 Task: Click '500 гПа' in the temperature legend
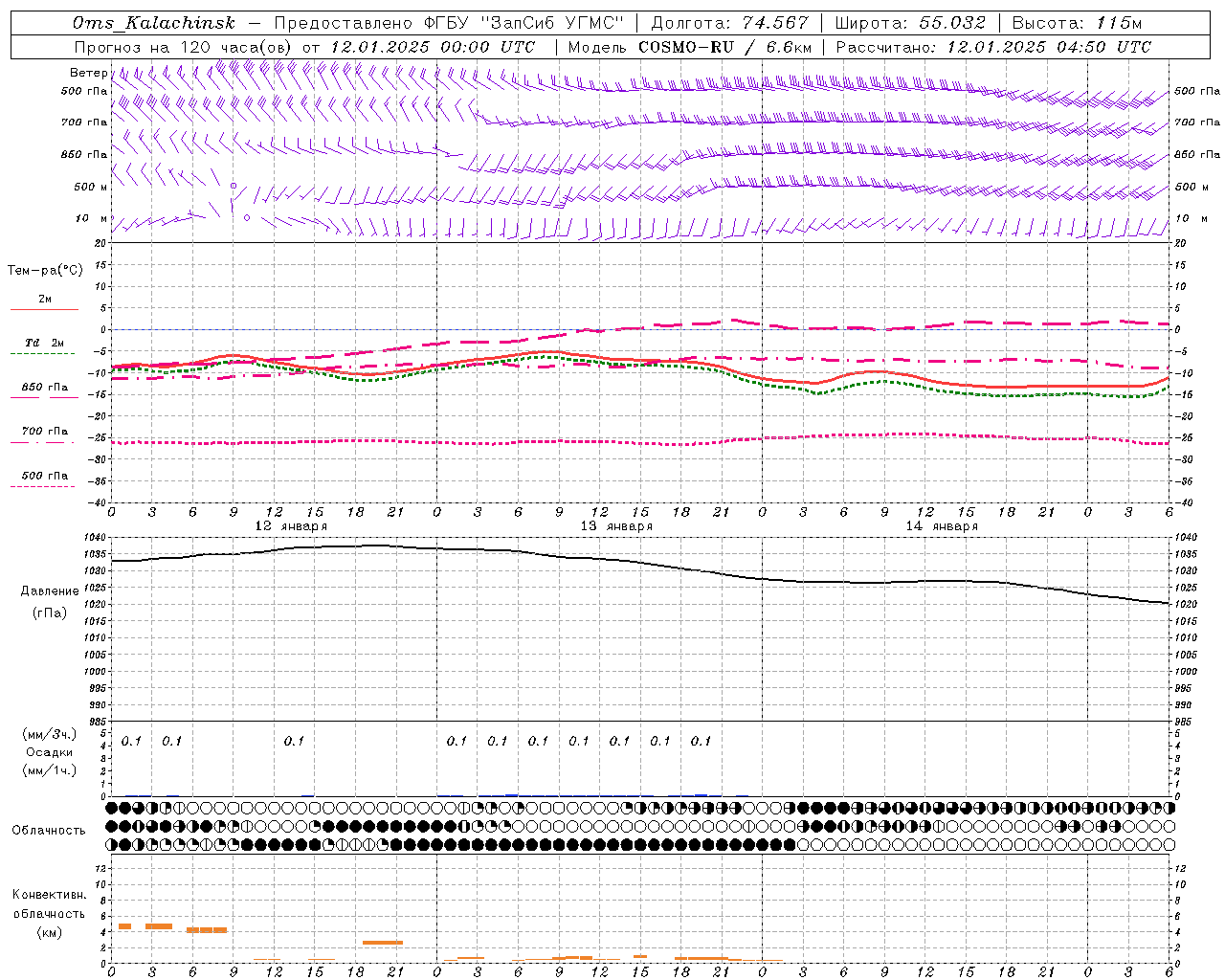click(x=45, y=476)
